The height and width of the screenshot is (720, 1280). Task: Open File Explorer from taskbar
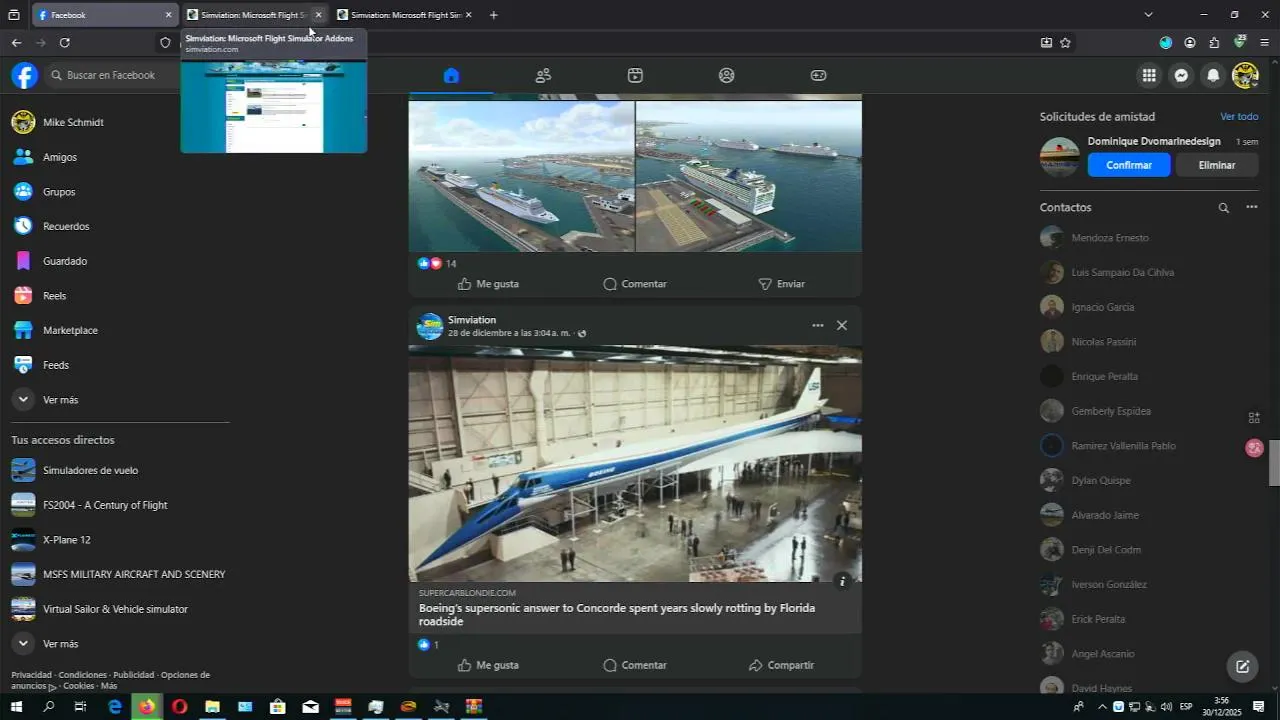point(212,707)
